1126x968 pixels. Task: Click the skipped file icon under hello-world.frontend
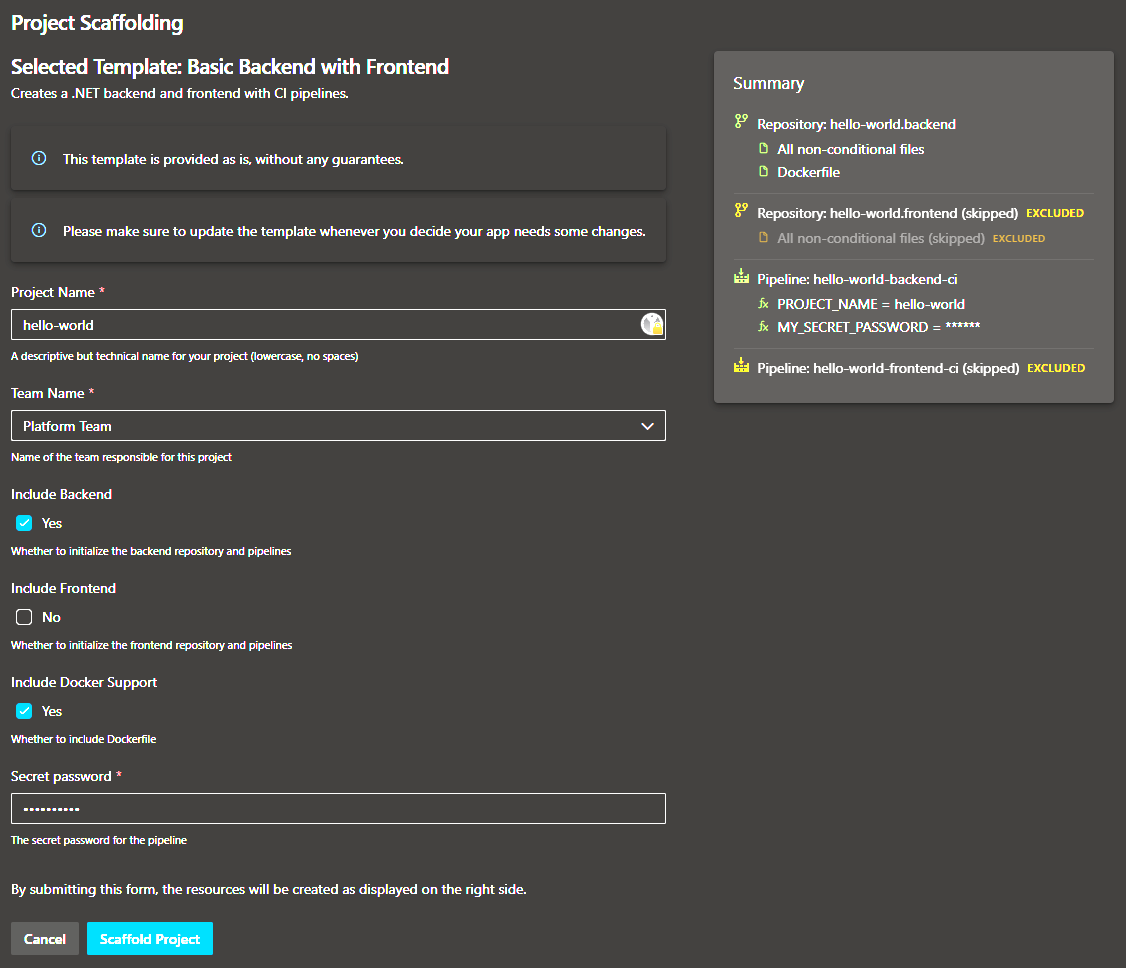pos(761,238)
